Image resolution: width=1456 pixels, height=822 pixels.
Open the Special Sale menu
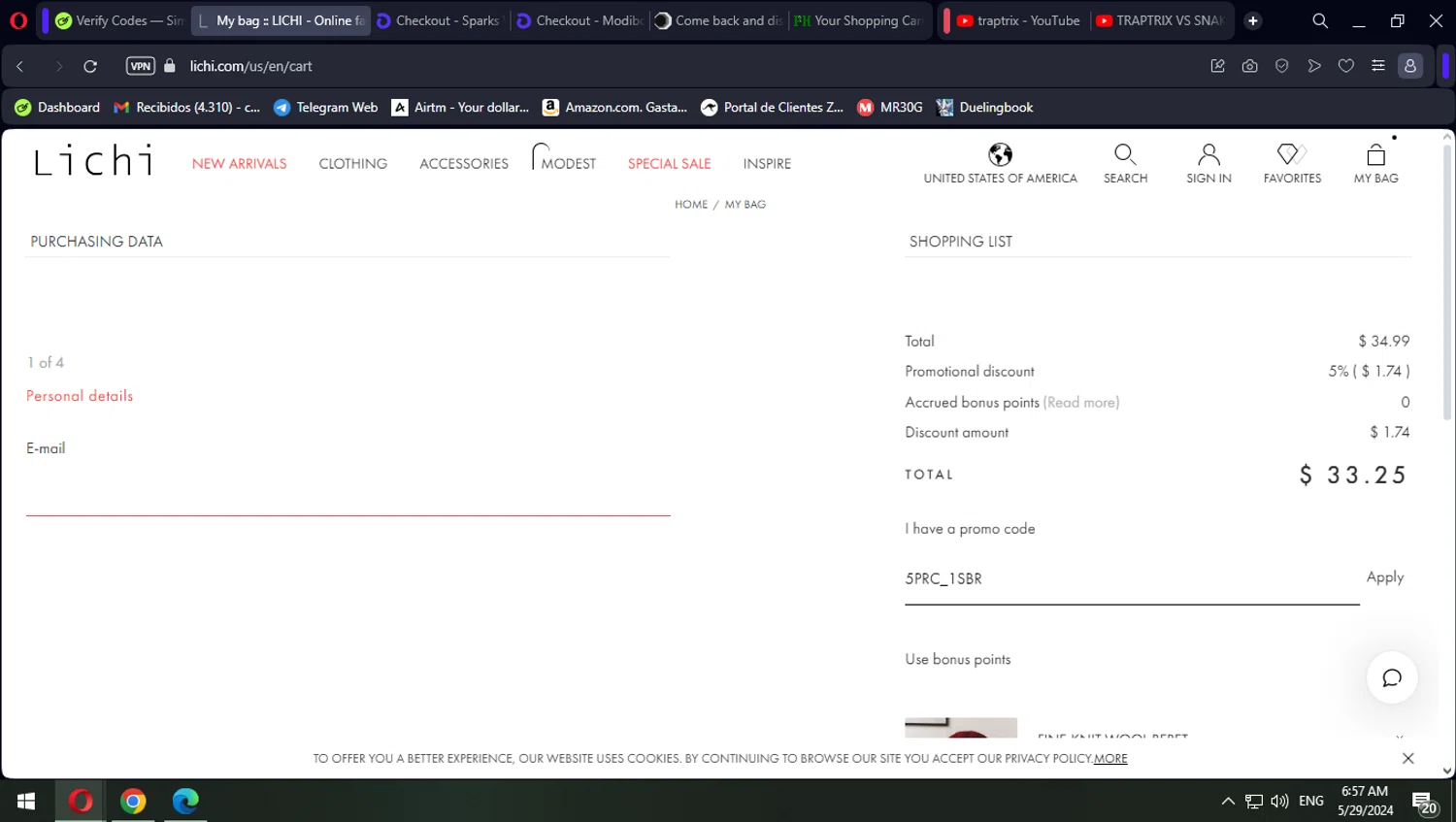pos(670,164)
